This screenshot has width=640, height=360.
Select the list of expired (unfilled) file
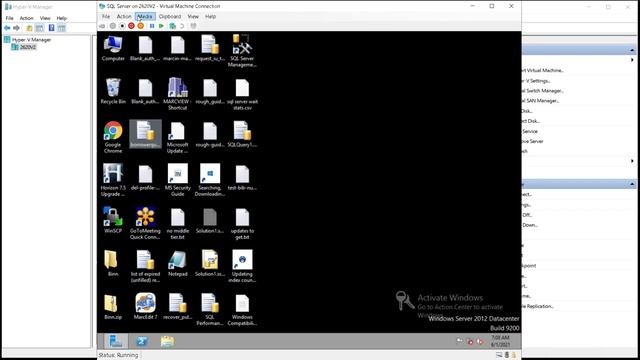[x=145, y=266]
